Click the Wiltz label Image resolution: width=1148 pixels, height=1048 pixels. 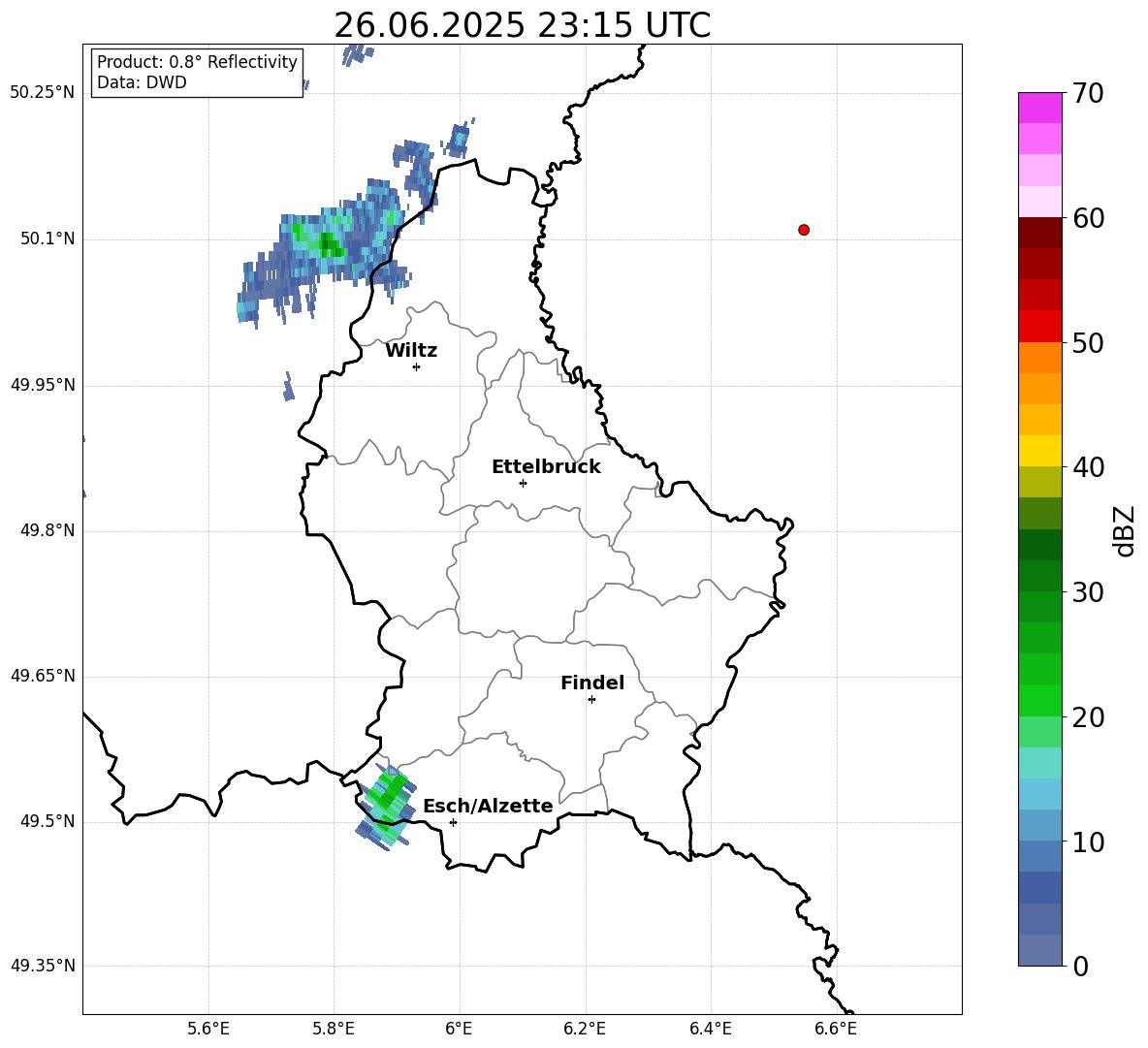(411, 351)
